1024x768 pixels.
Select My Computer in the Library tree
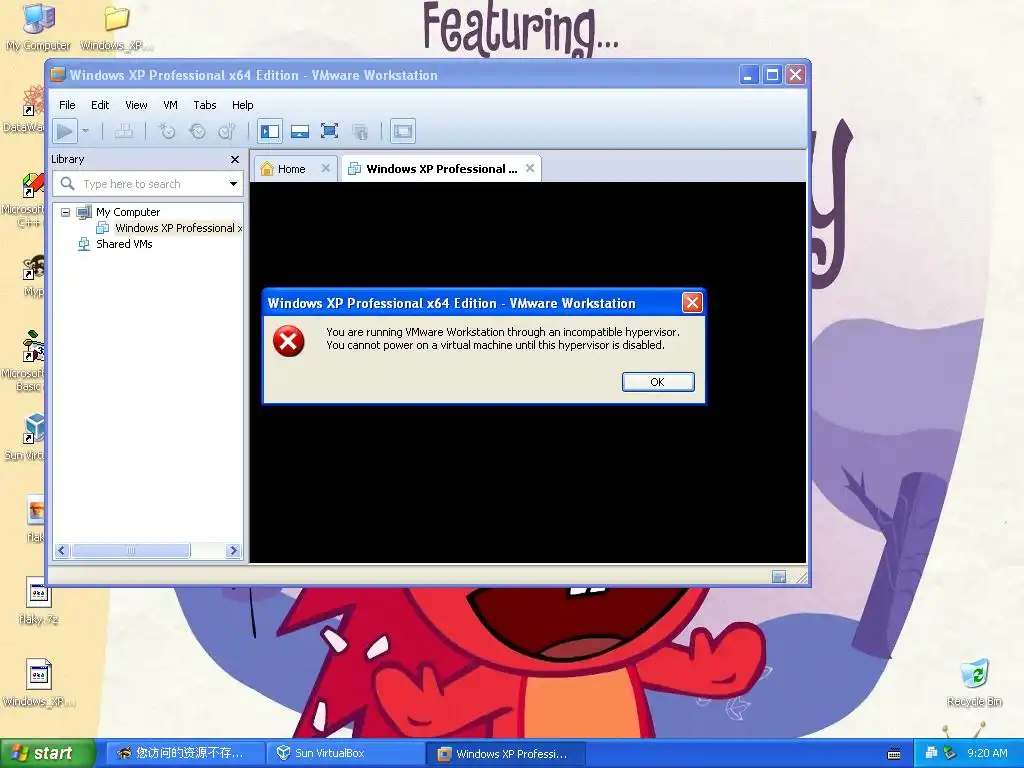point(127,212)
